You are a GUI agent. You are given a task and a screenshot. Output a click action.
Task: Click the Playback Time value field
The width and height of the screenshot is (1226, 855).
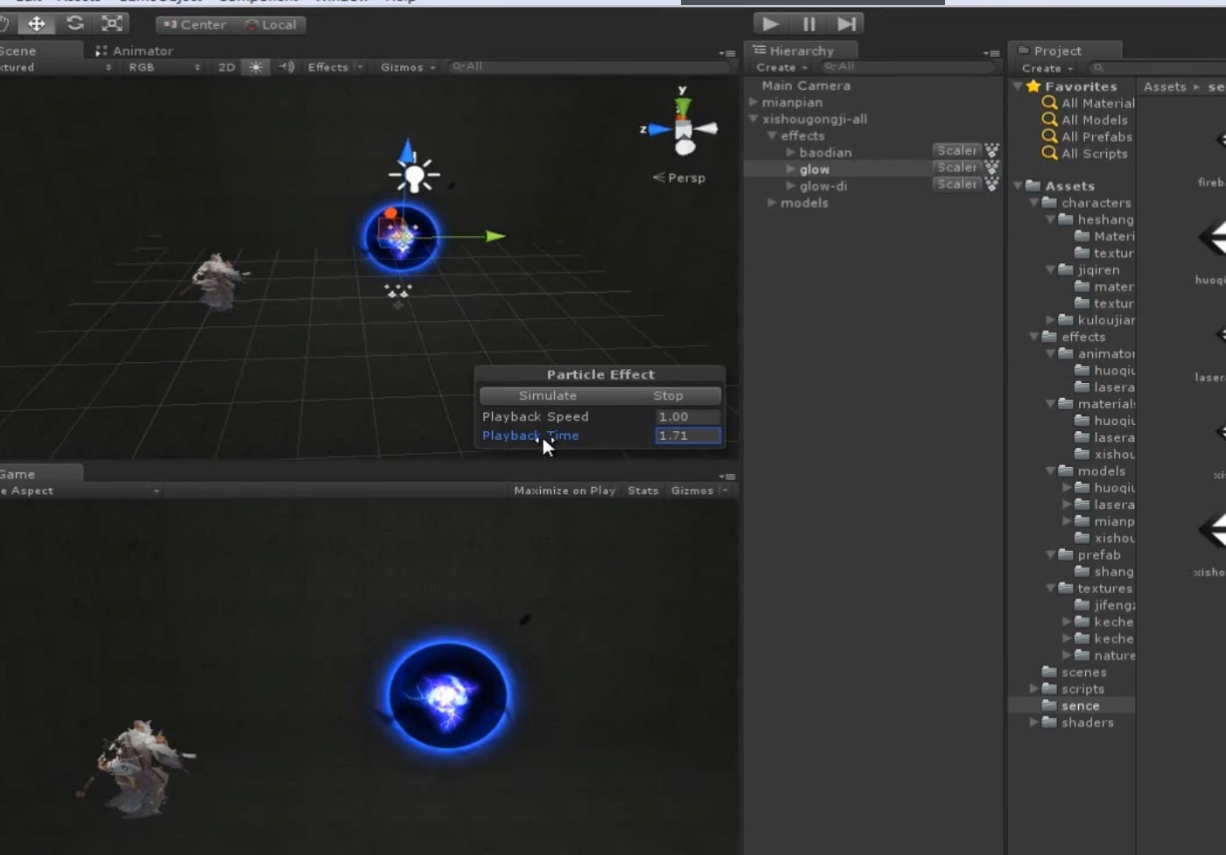coord(688,436)
